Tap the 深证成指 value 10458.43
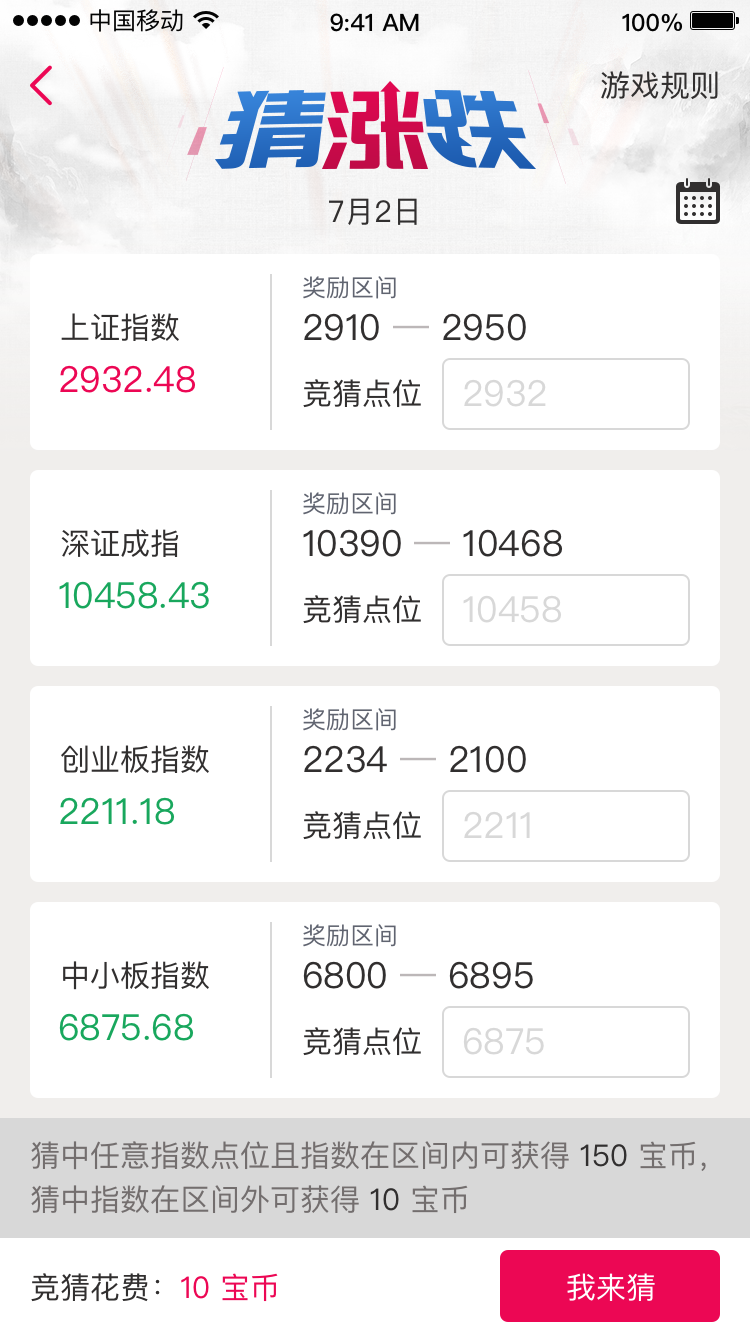This screenshot has width=750, height=1334. [134, 596]
